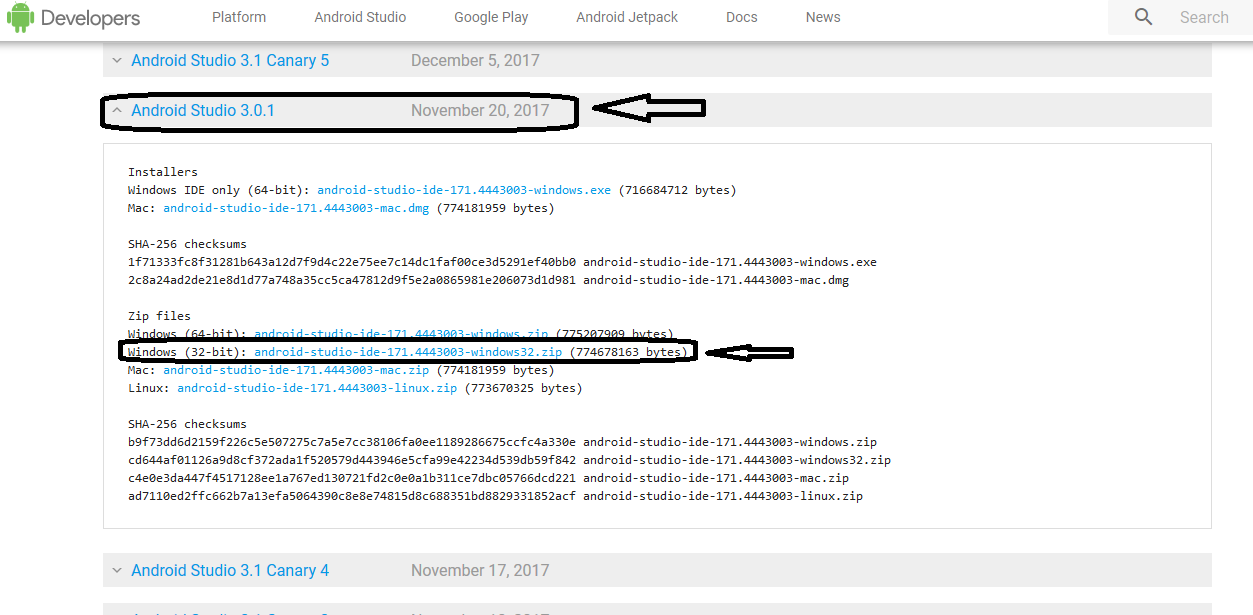Open Android Studio 3.1 Canary 4 title
1253x615 pixels.
click(x=230, y=571)
